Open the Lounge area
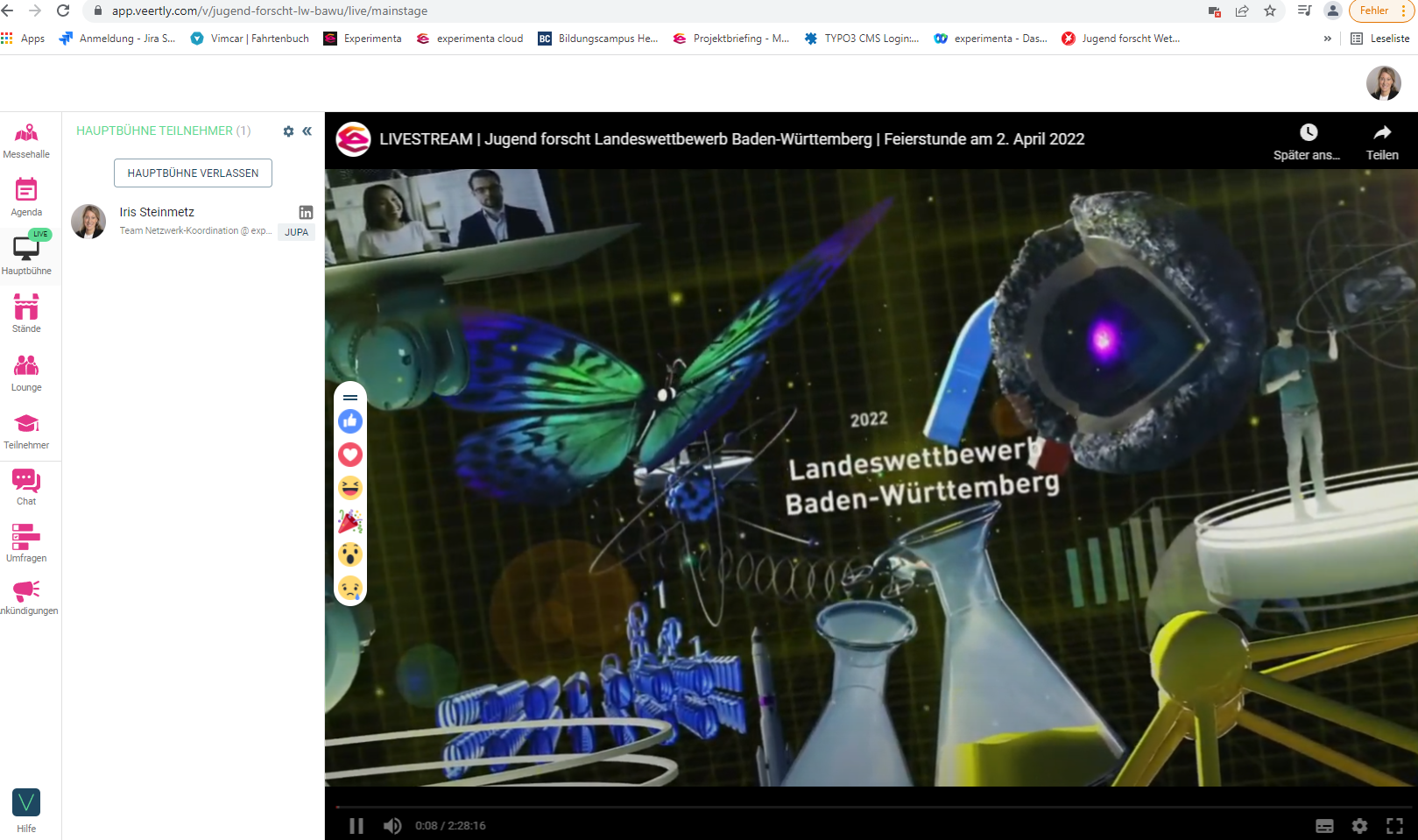 pyautogui.click(x=26, y=372)
